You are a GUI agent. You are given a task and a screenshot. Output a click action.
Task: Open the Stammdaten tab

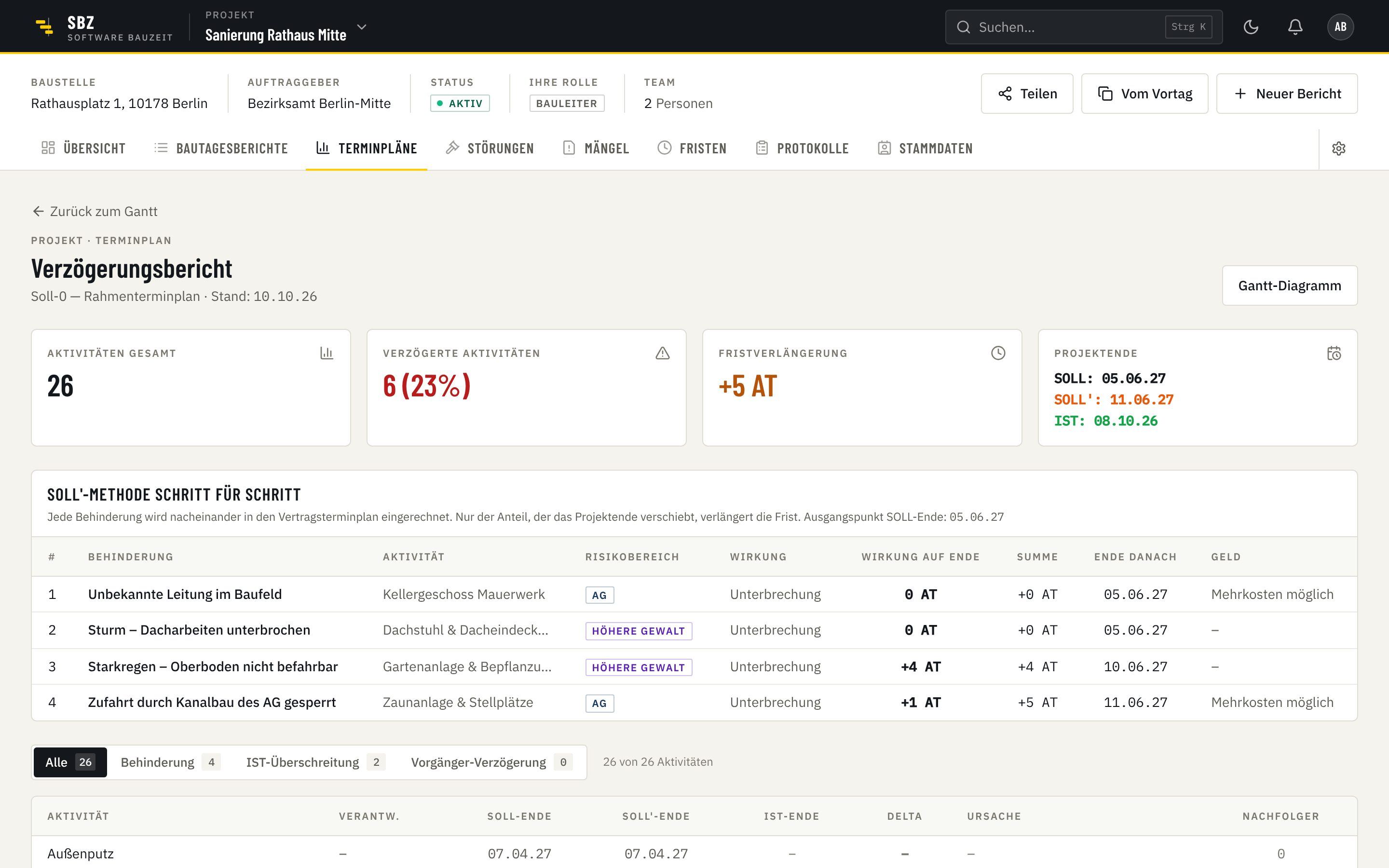pos(925,149)
